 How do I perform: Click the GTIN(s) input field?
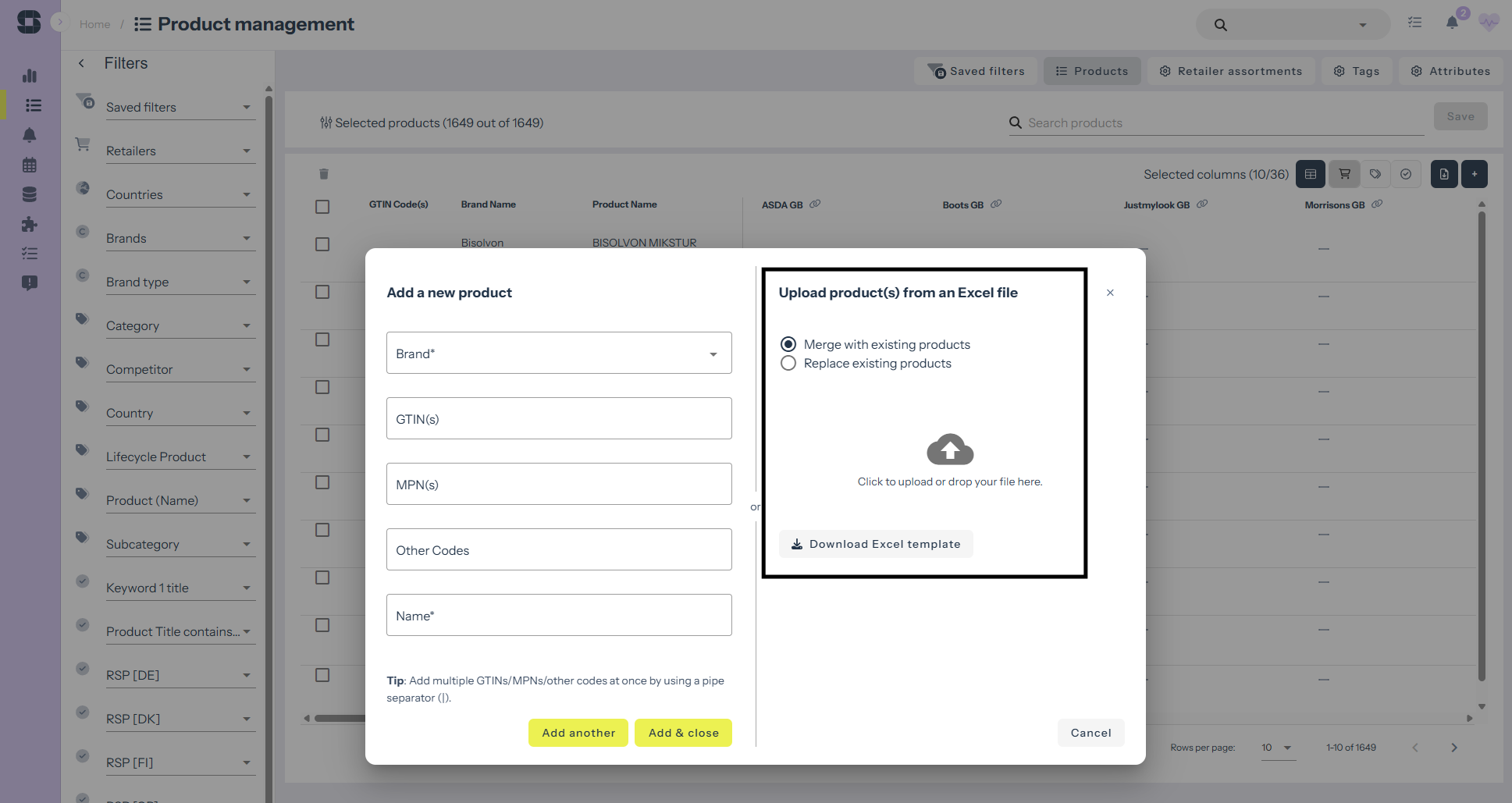558,419
